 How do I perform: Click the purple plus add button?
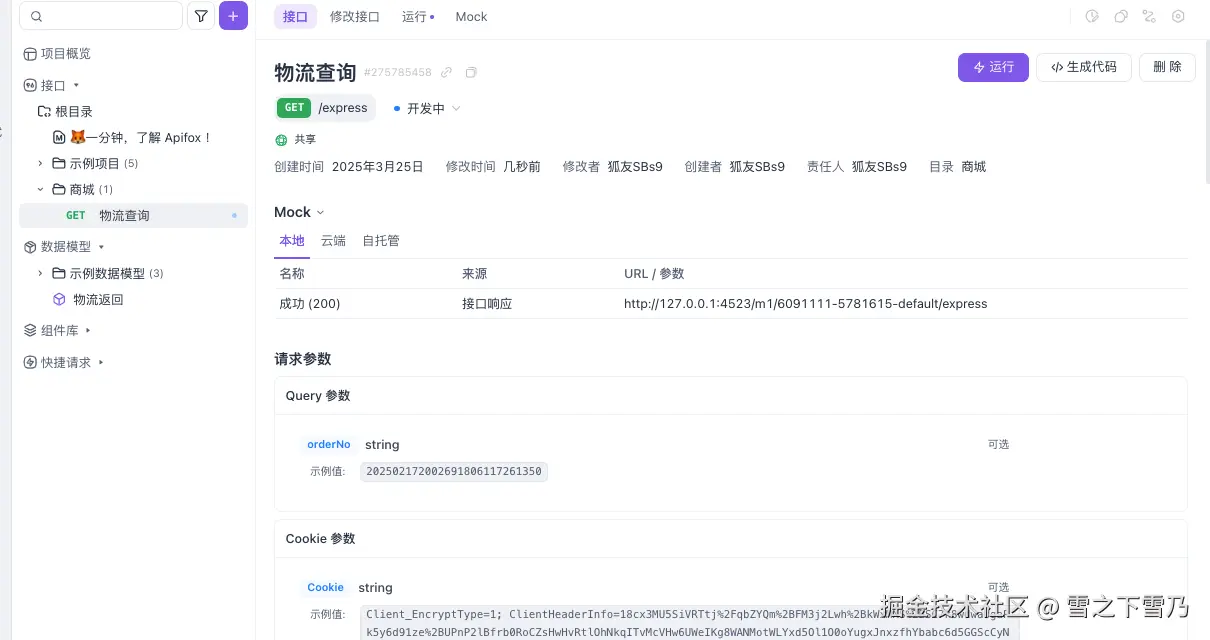pyautogui.click(x=233, y=16)
